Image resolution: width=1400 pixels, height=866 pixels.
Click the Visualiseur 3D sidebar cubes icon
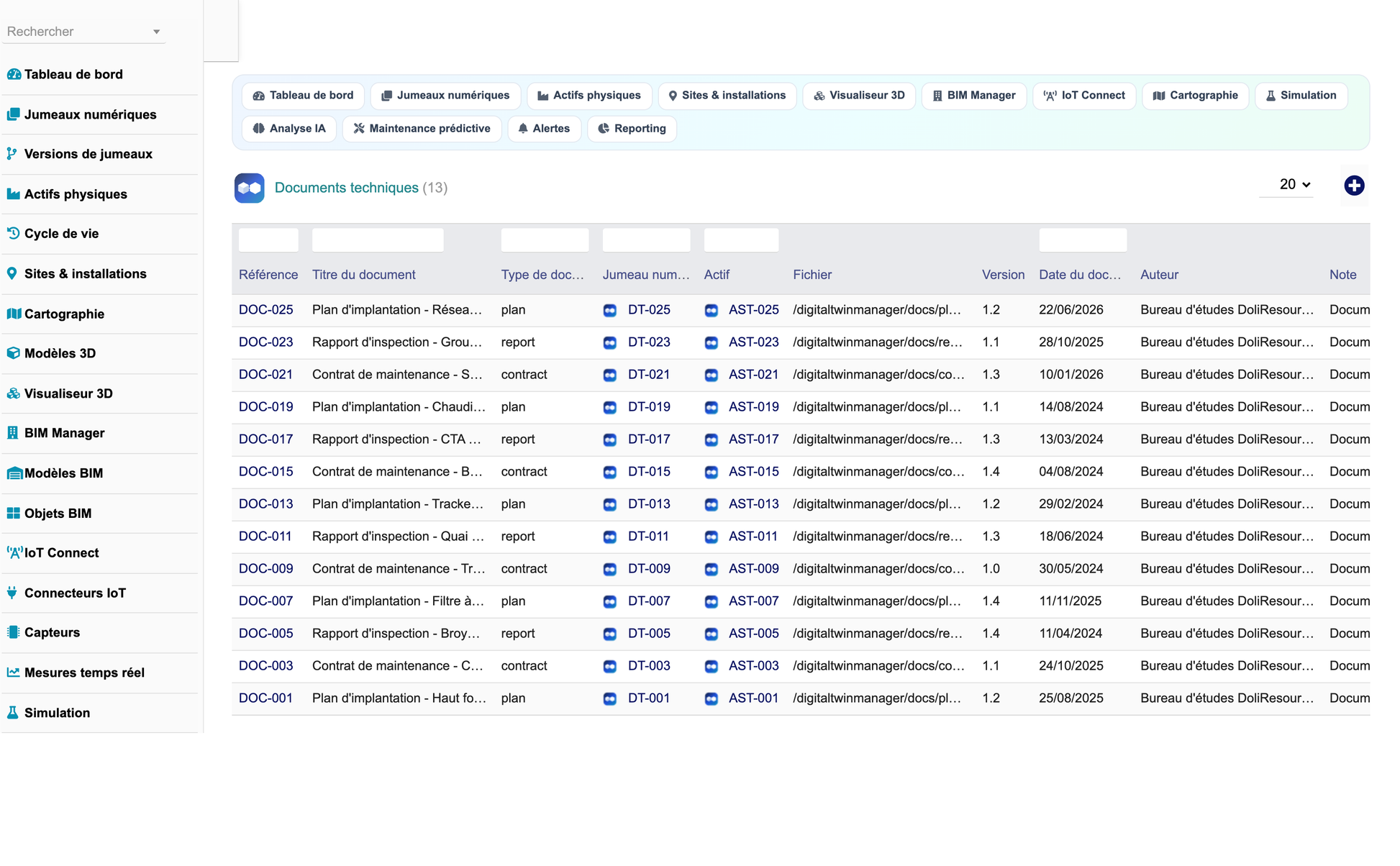point(14,393)
